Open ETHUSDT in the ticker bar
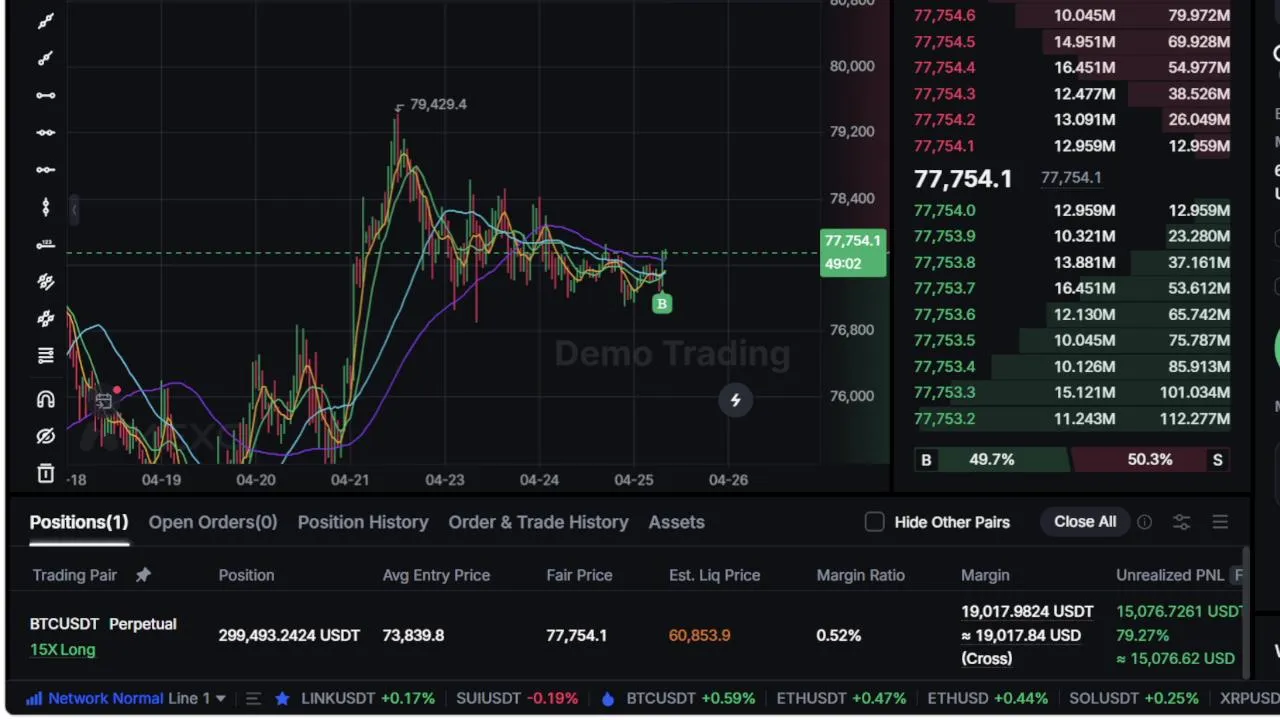Screen dimensions: 1280x720 (x=840, y=698)
